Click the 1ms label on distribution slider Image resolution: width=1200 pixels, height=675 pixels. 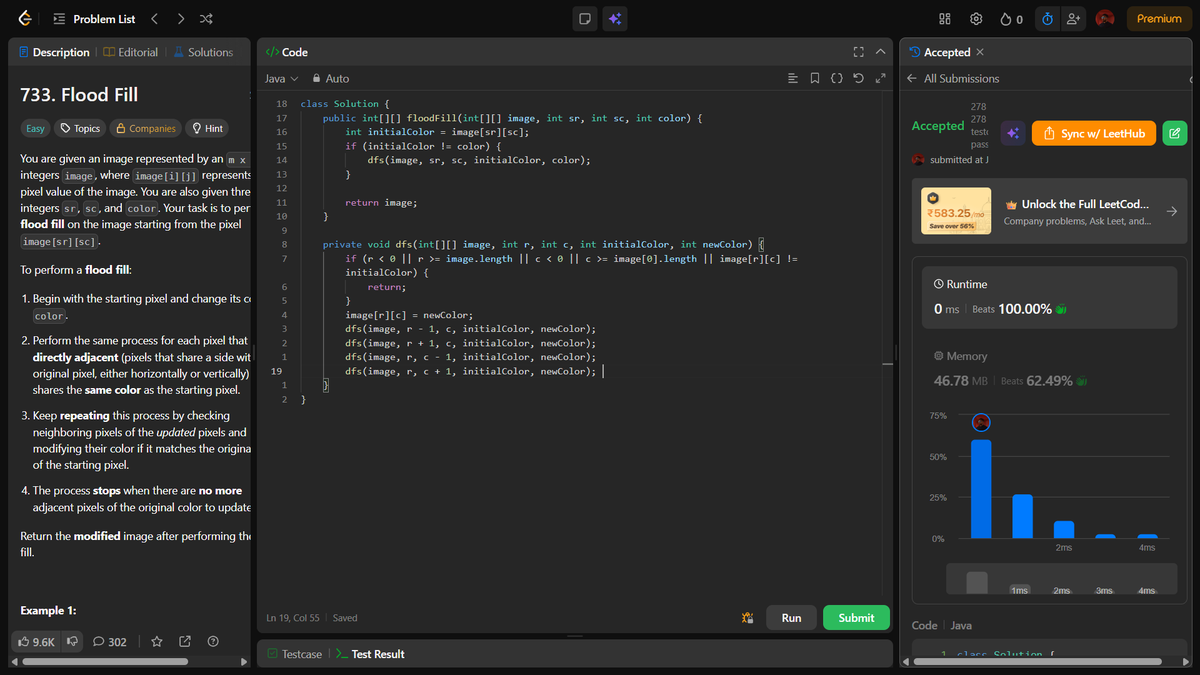1020,590
